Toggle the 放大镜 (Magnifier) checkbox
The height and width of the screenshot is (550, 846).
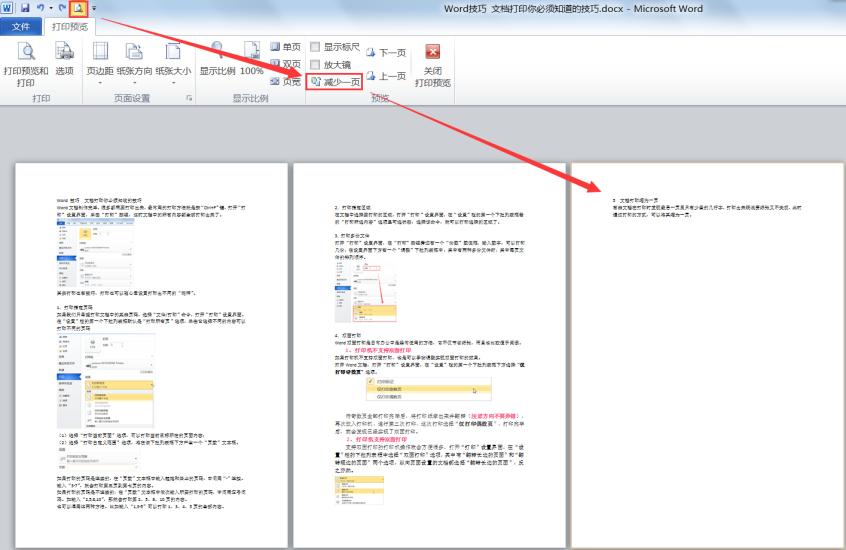coord(316,64)
